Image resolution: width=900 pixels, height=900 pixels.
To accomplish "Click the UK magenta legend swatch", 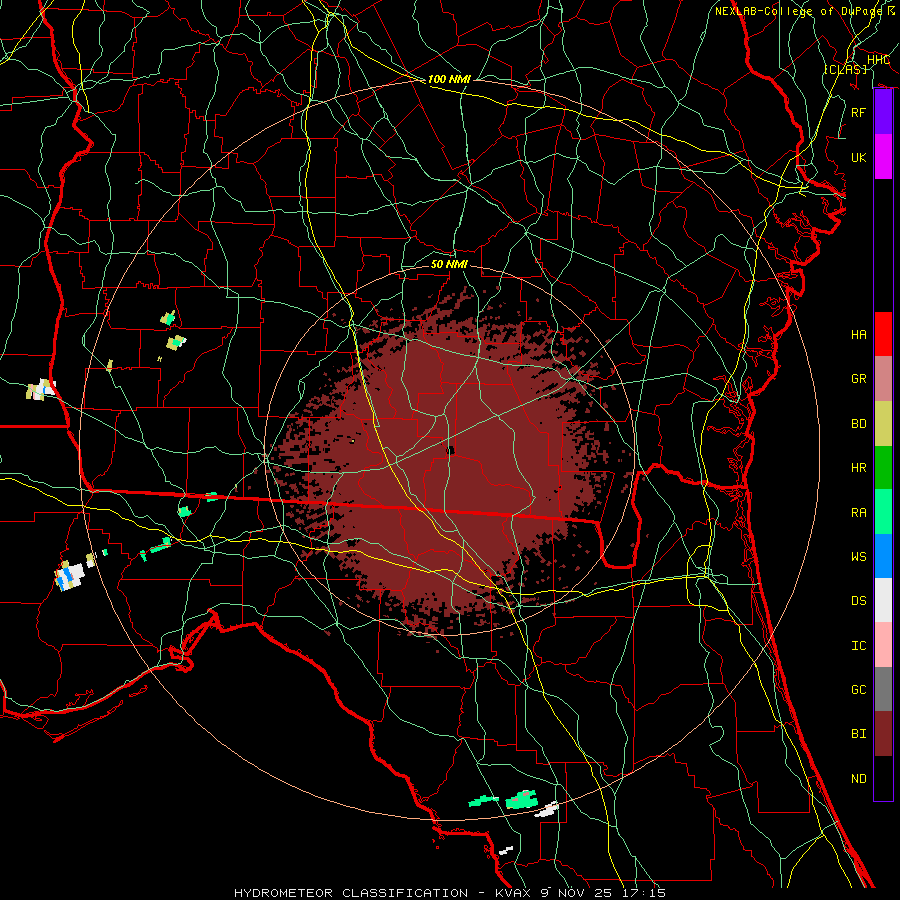I will pos(883,157).
